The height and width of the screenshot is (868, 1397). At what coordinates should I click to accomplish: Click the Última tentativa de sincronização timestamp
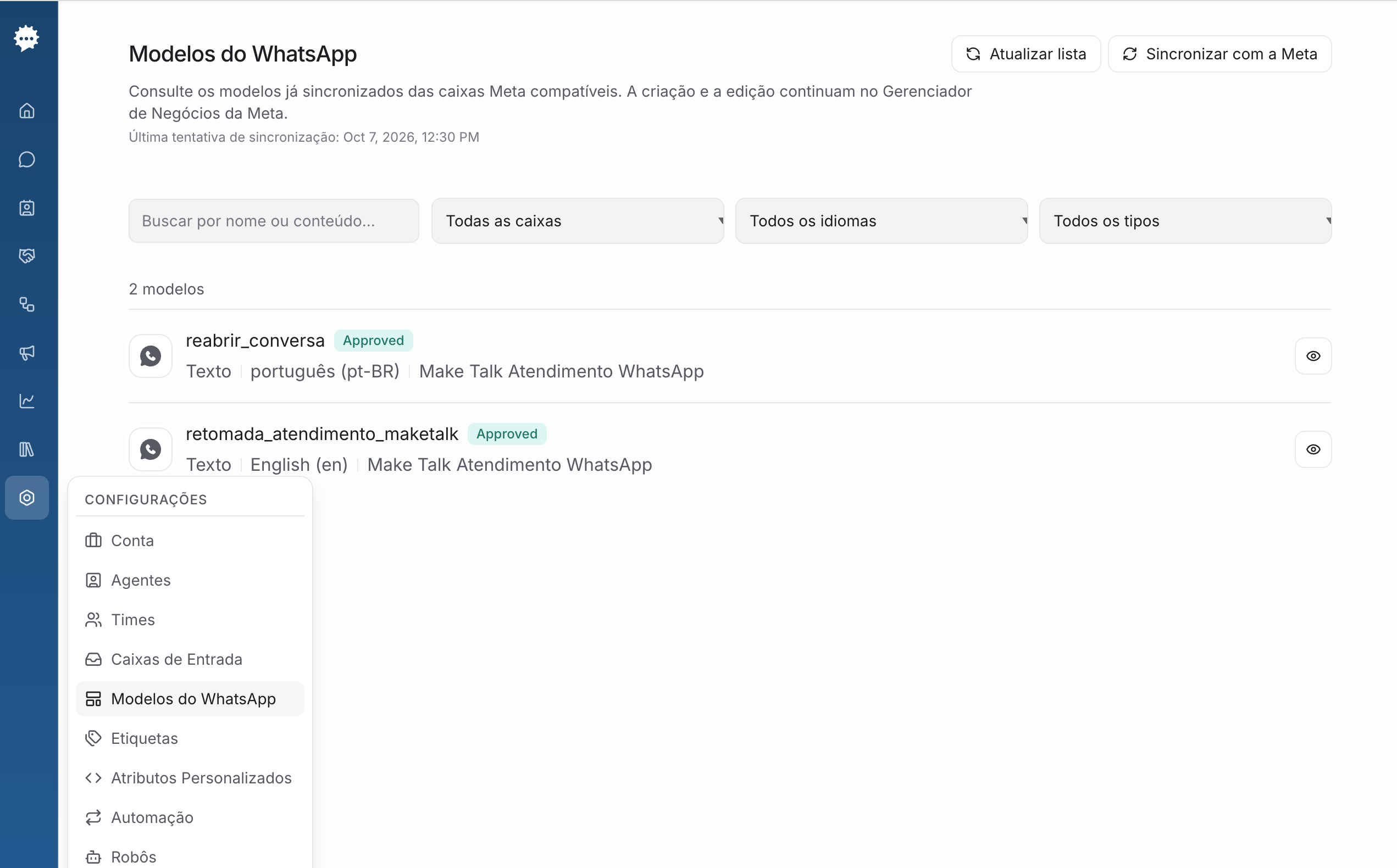[x=304, y=137]
